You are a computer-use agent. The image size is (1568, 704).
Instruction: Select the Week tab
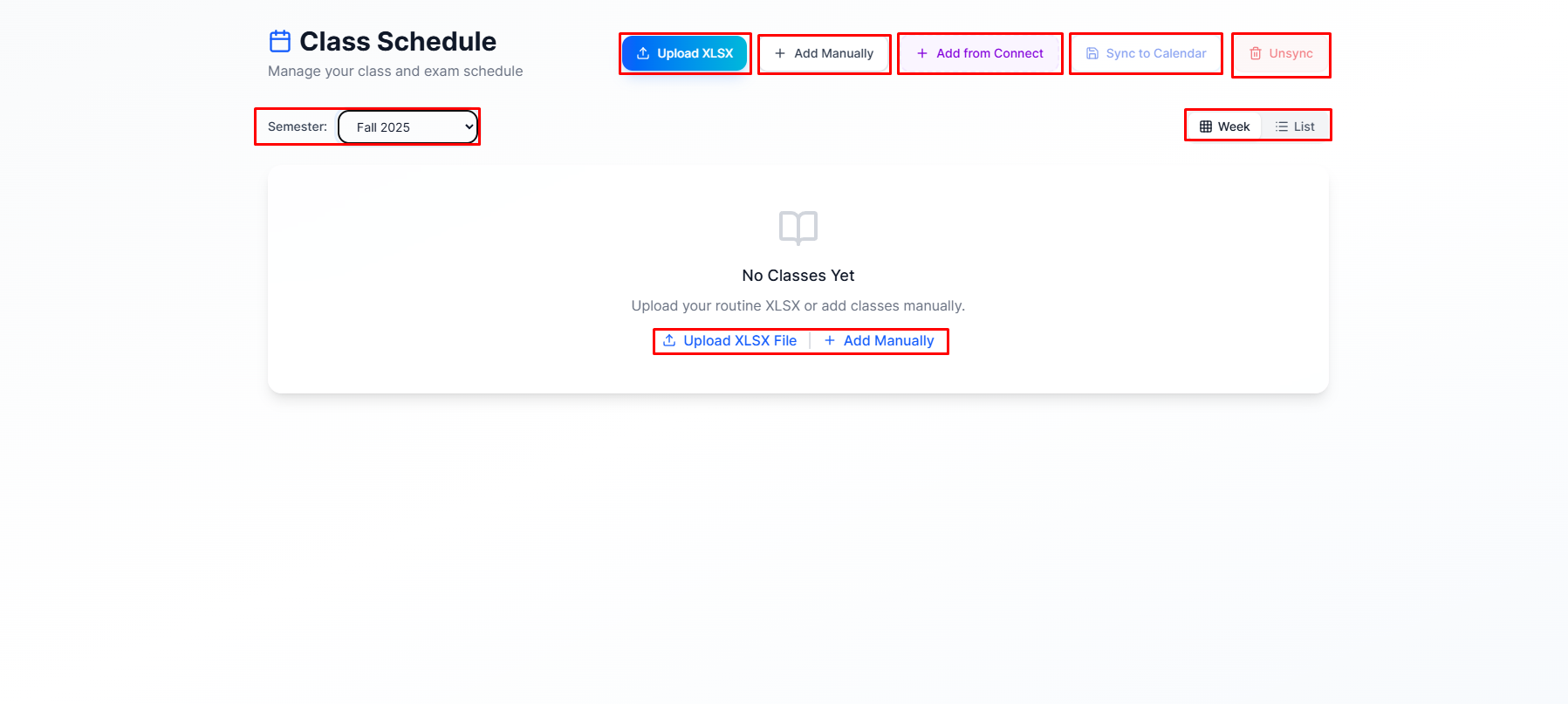pos(1223,126)
